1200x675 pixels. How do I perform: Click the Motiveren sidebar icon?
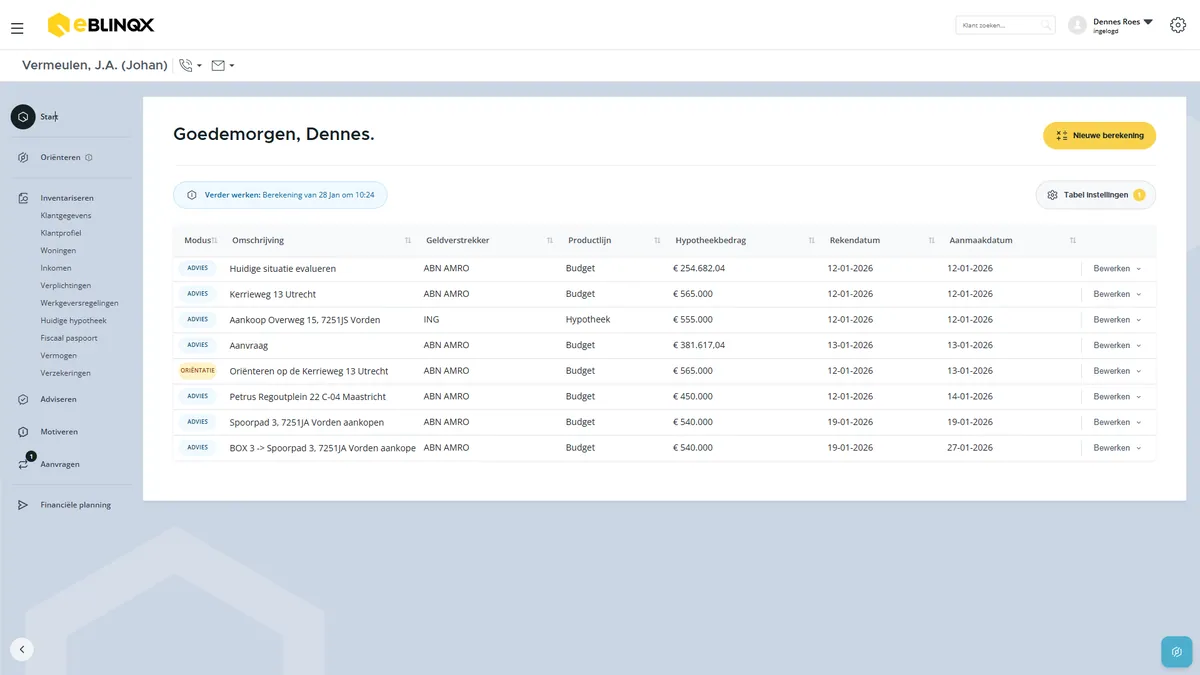pyautogui.click(x=23, y=432)
